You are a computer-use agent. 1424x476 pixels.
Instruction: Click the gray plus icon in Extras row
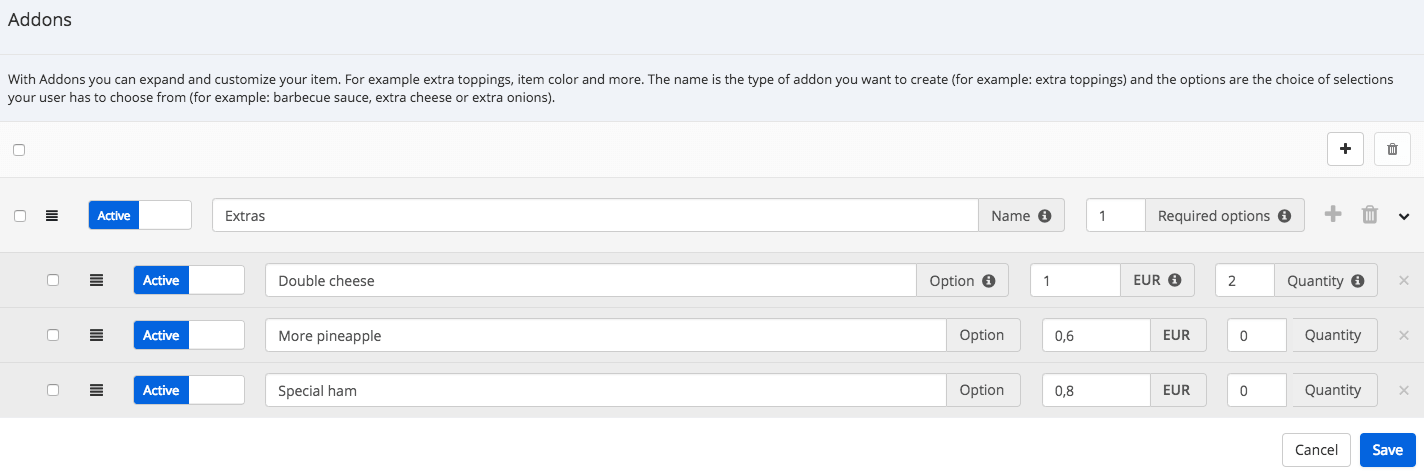pyautogui.click(x=1333, y=214)
